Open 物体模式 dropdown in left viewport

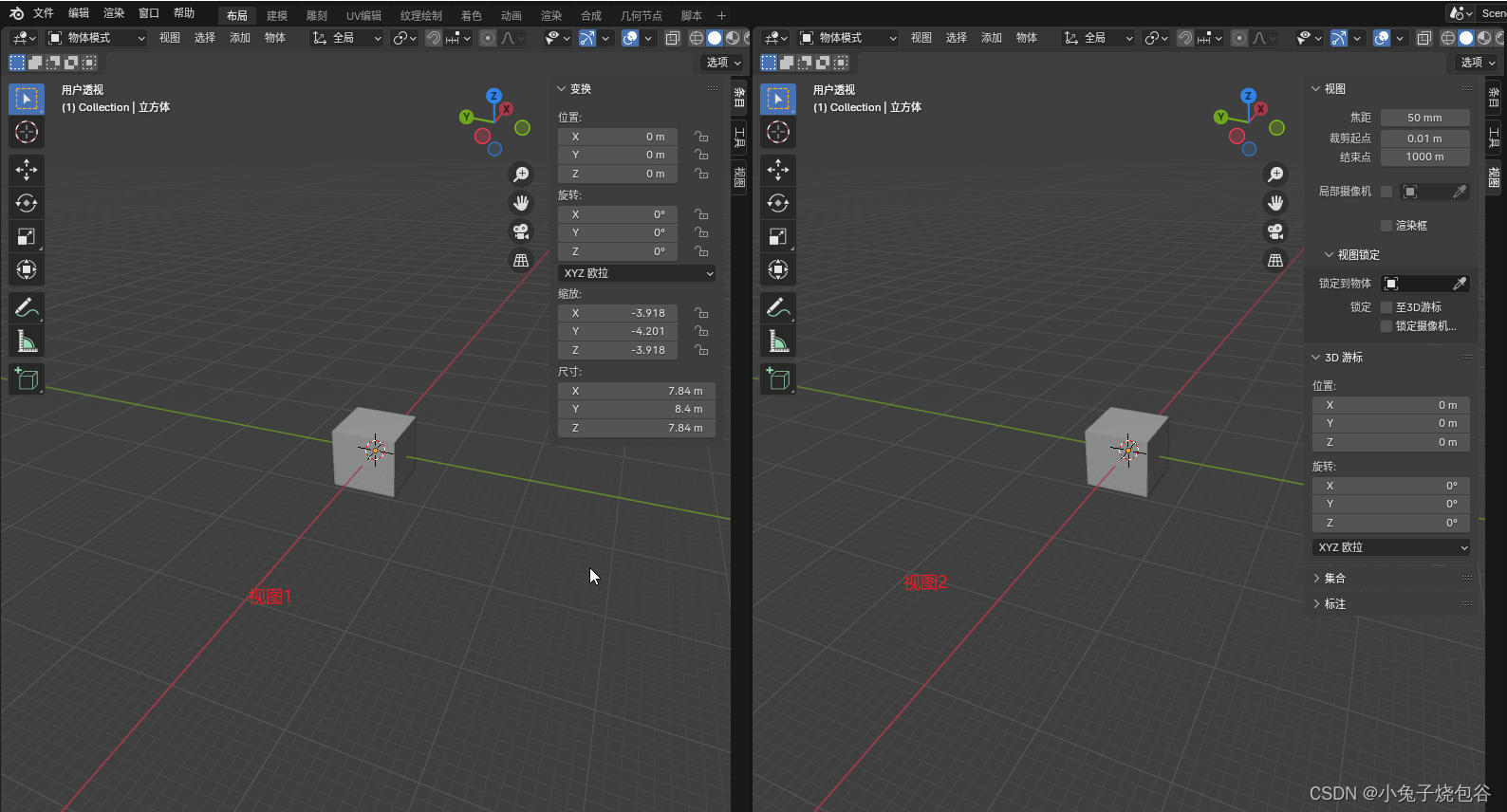click(97, 38)
